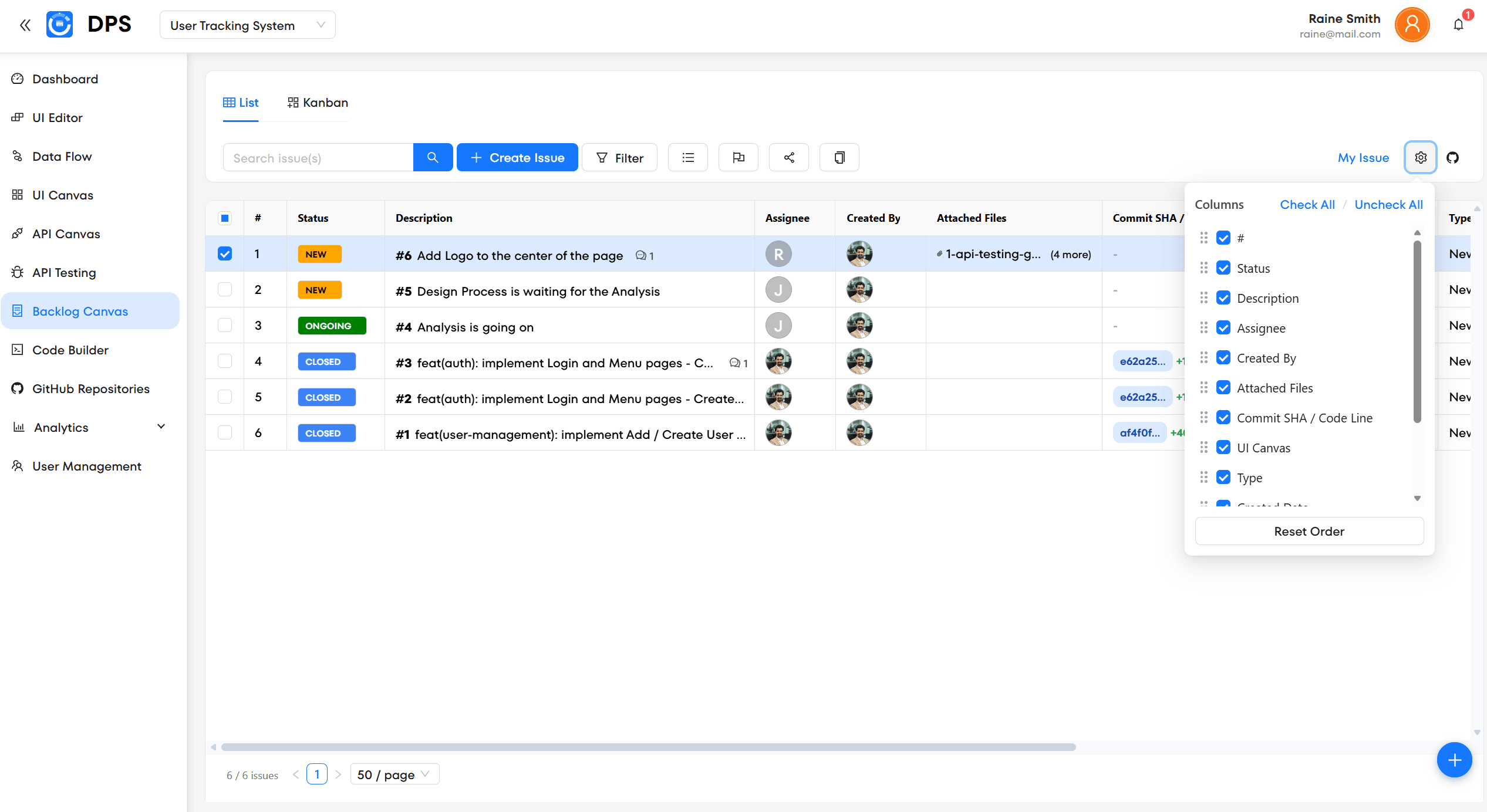The width and height of the screenshot is (1487, 812).
Task: Open the GitHub icon next to settings
Action: 1452,157
